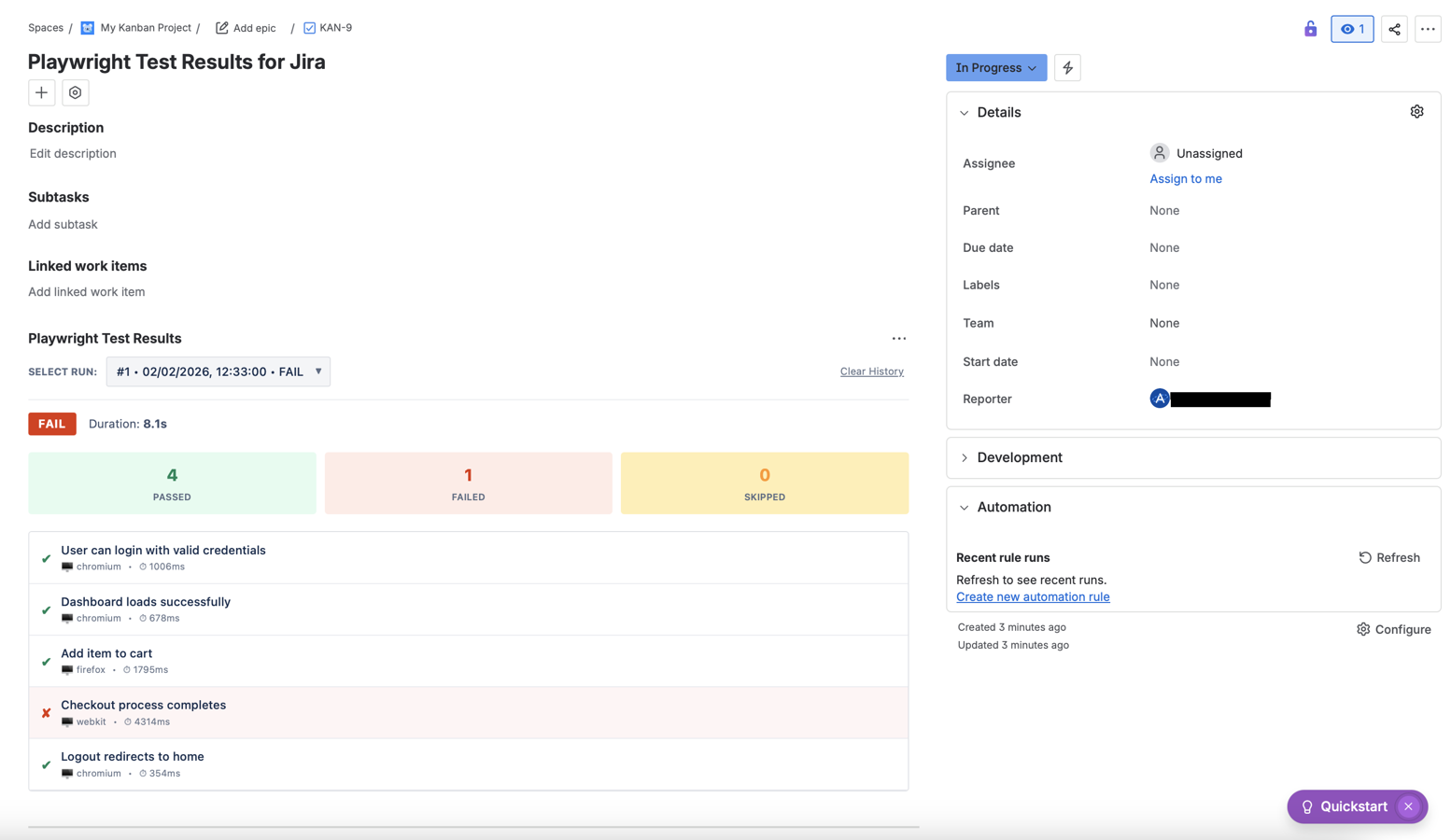This screenshot has width=1451, height=840.
Task: Open the Details panel gear settings
Action: point(1416,112)
